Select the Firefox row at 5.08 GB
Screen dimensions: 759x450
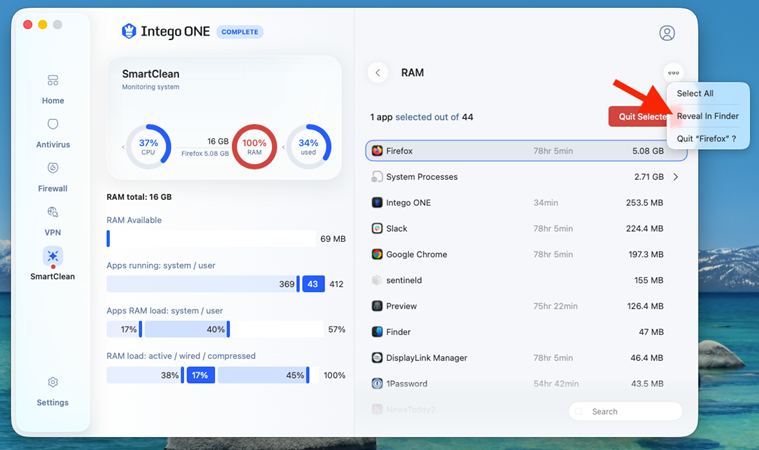[x=526, y=151]
